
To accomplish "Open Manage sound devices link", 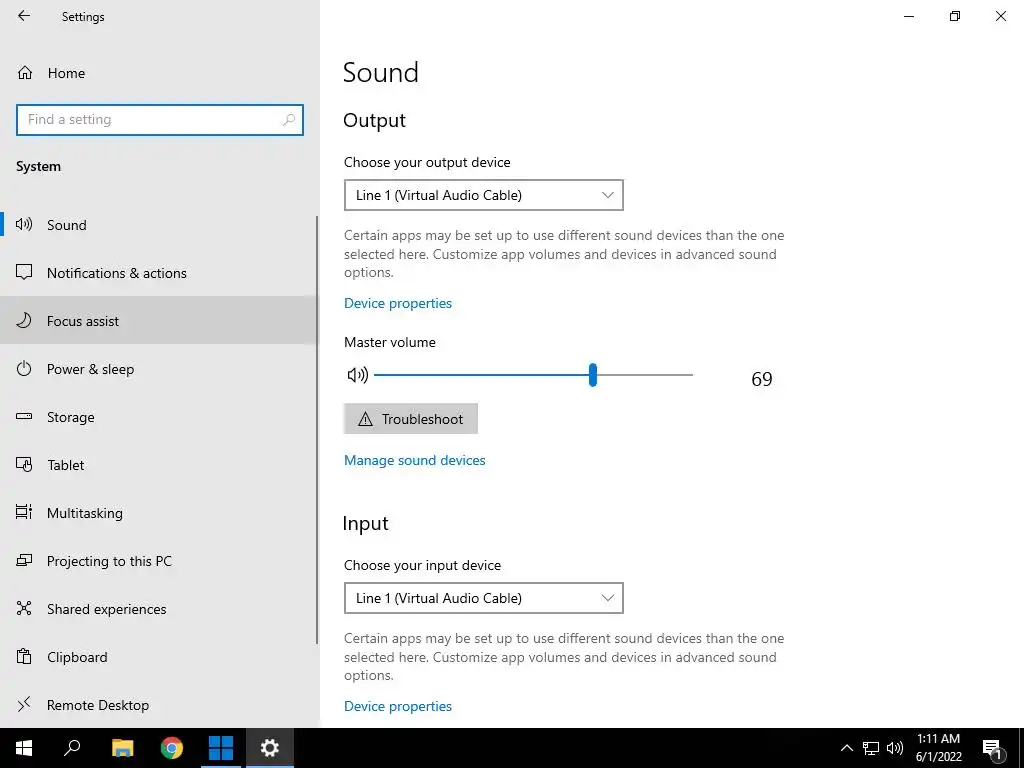I will [415, 460].
